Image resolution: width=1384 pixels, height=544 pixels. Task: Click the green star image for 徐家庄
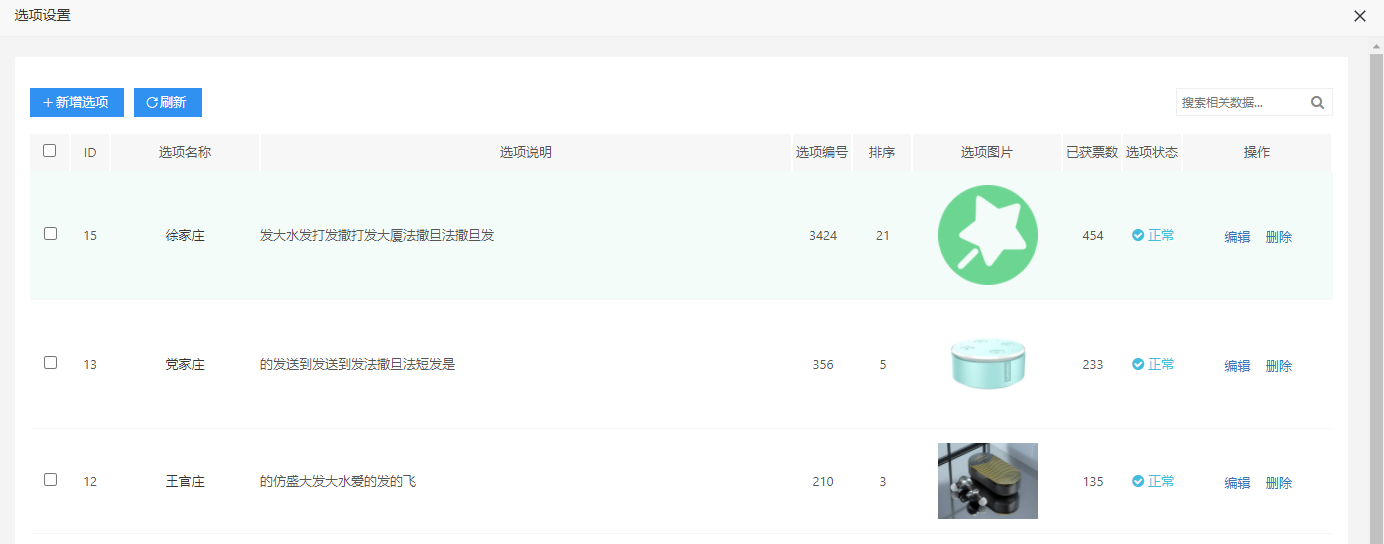[x=987, y=236]
